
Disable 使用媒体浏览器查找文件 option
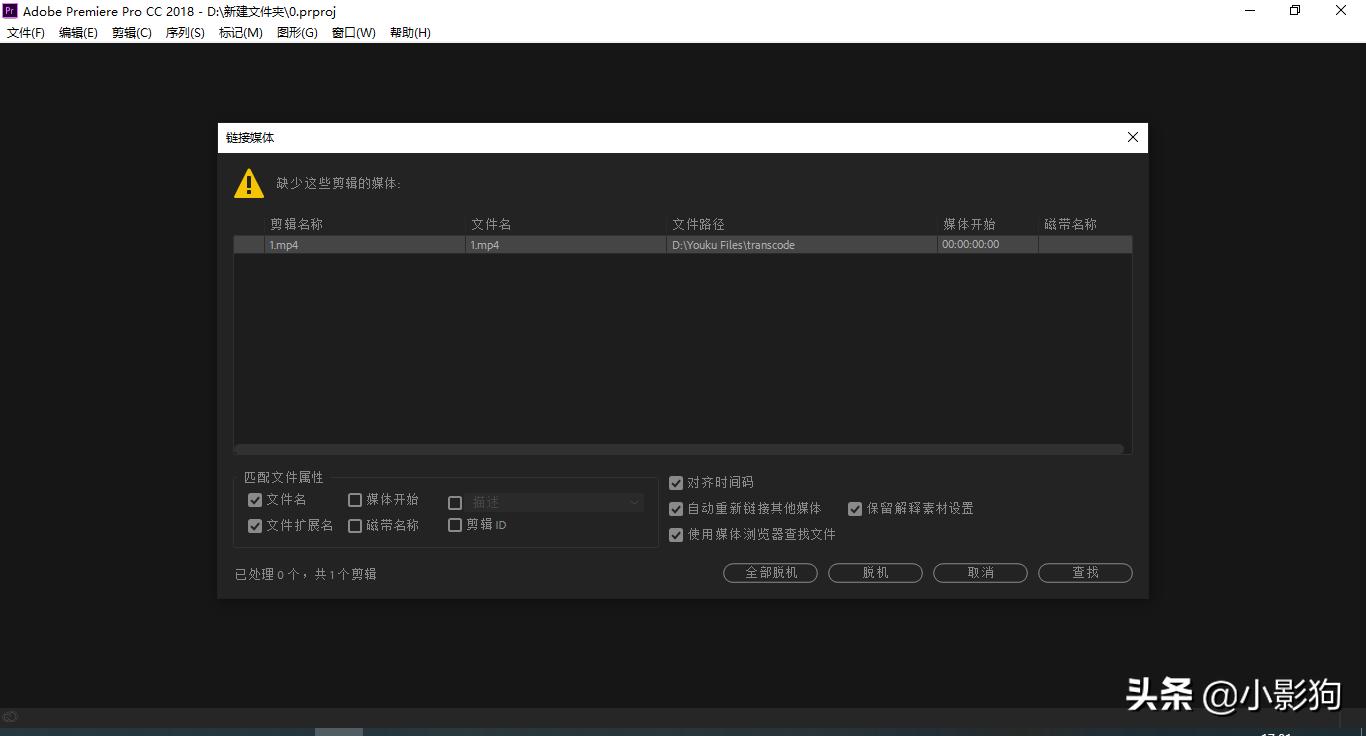click(676, 535)
